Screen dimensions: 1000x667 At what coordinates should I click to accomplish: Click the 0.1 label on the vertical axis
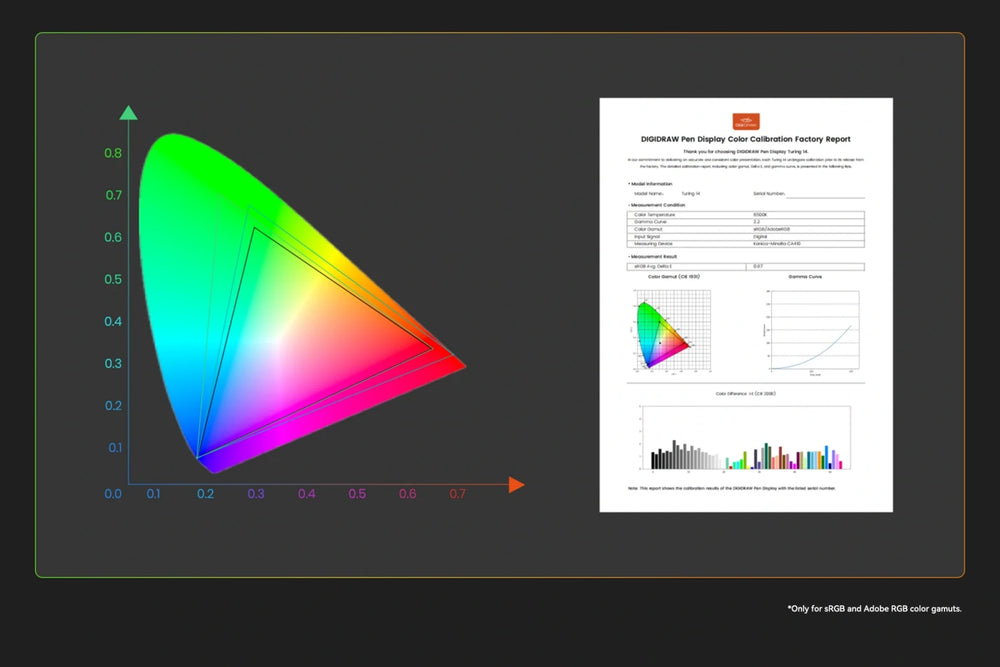tap(115, 448)
